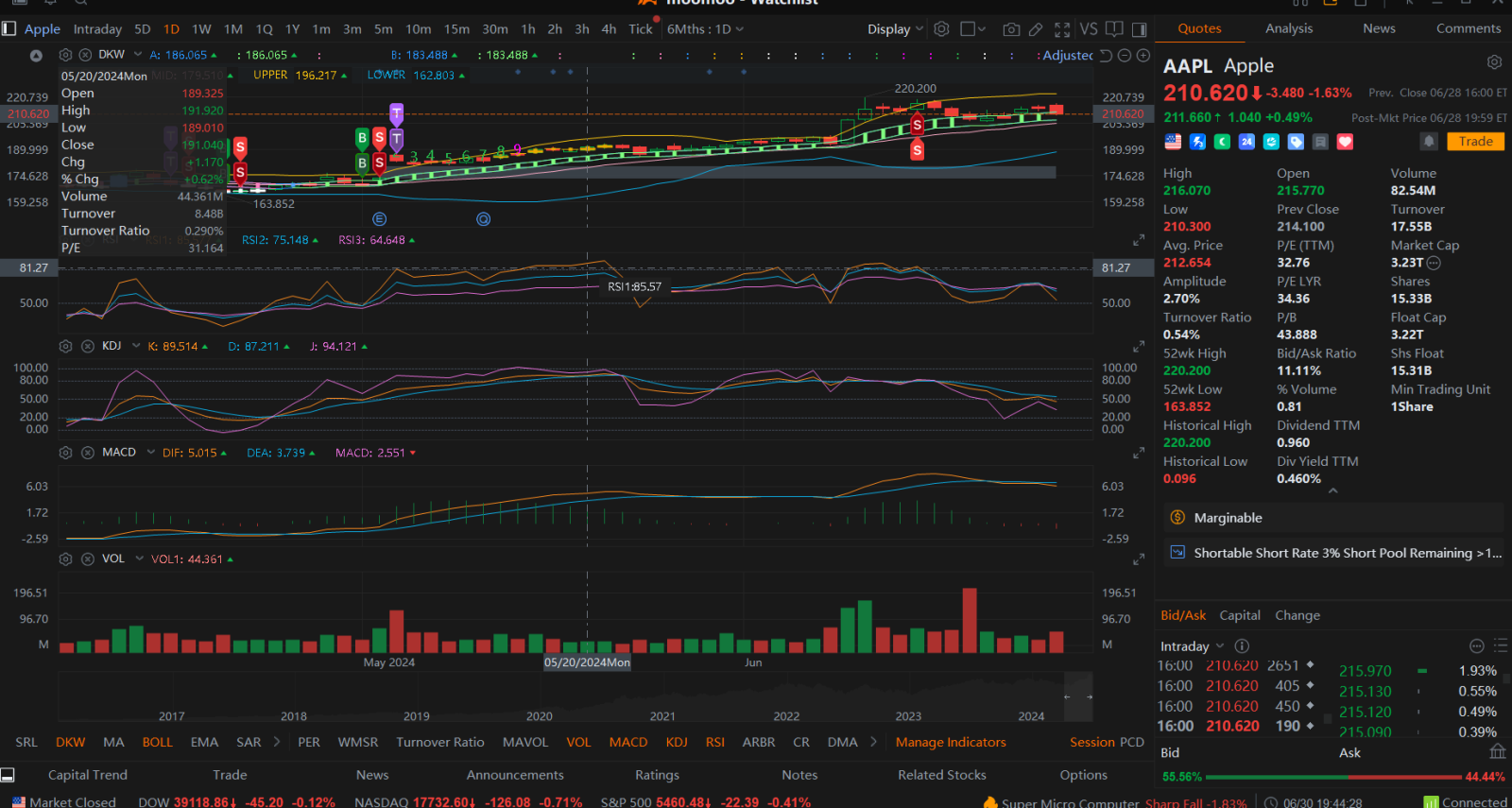
Task: Zoom out the chart with the minus icon
Action: click(1125, 56)
